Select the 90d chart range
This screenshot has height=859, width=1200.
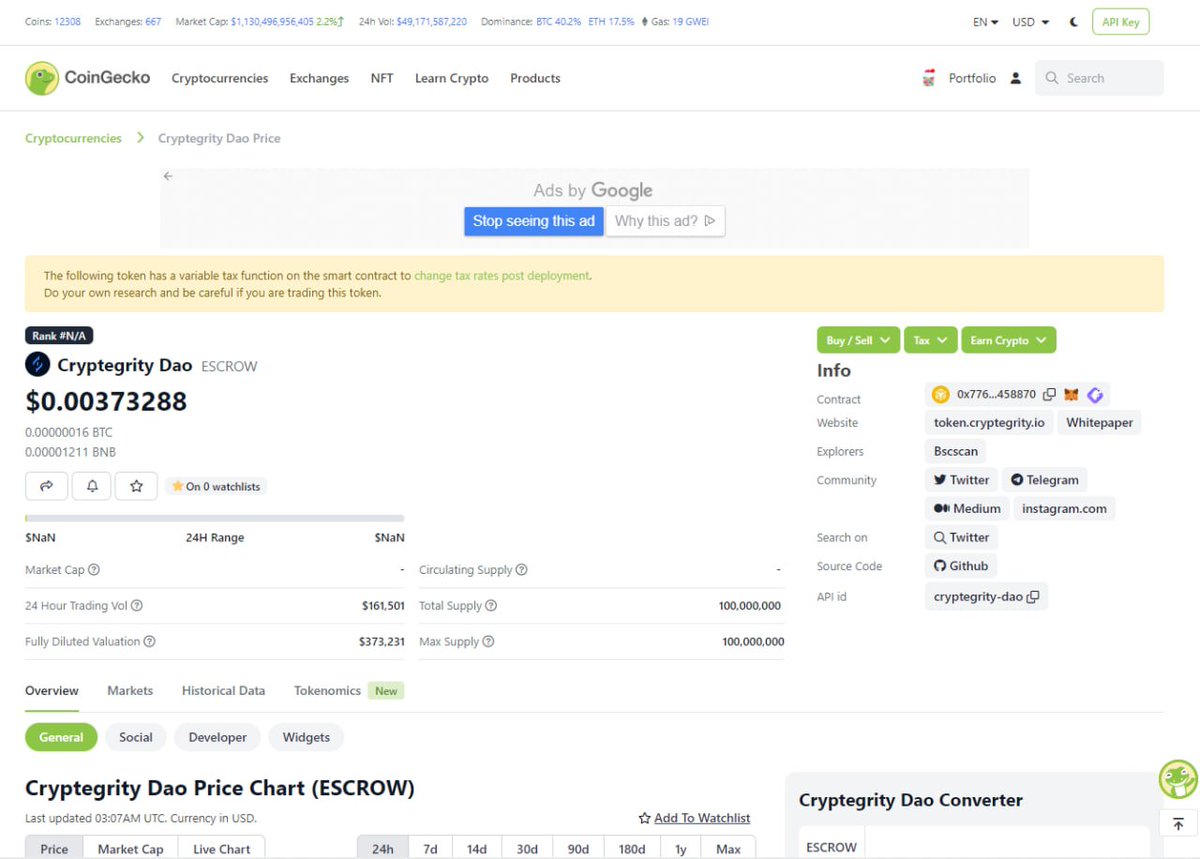pyautogui.click(x=578, y=848)
